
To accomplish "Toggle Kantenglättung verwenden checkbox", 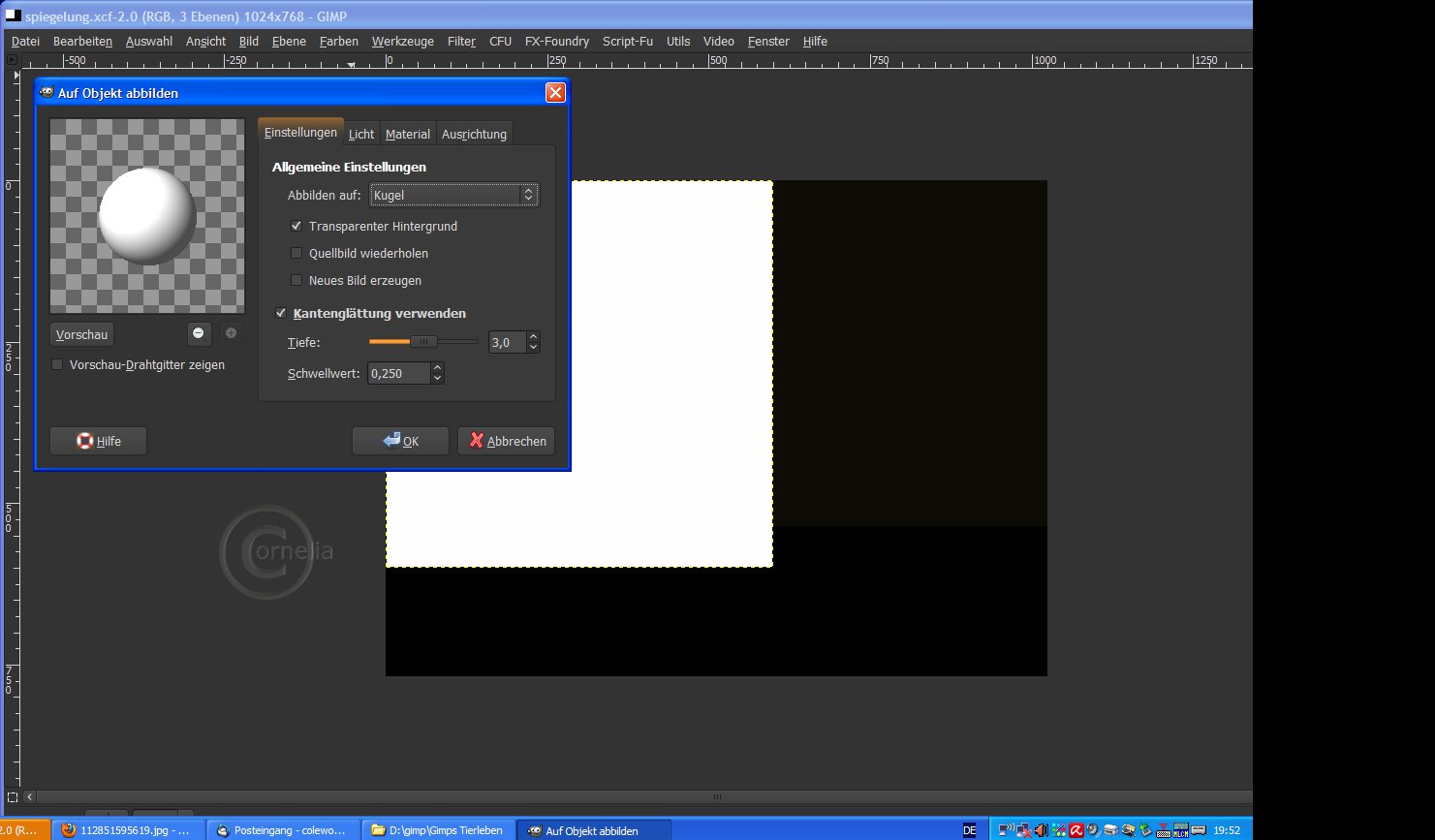I will click(x=281, y=313).
